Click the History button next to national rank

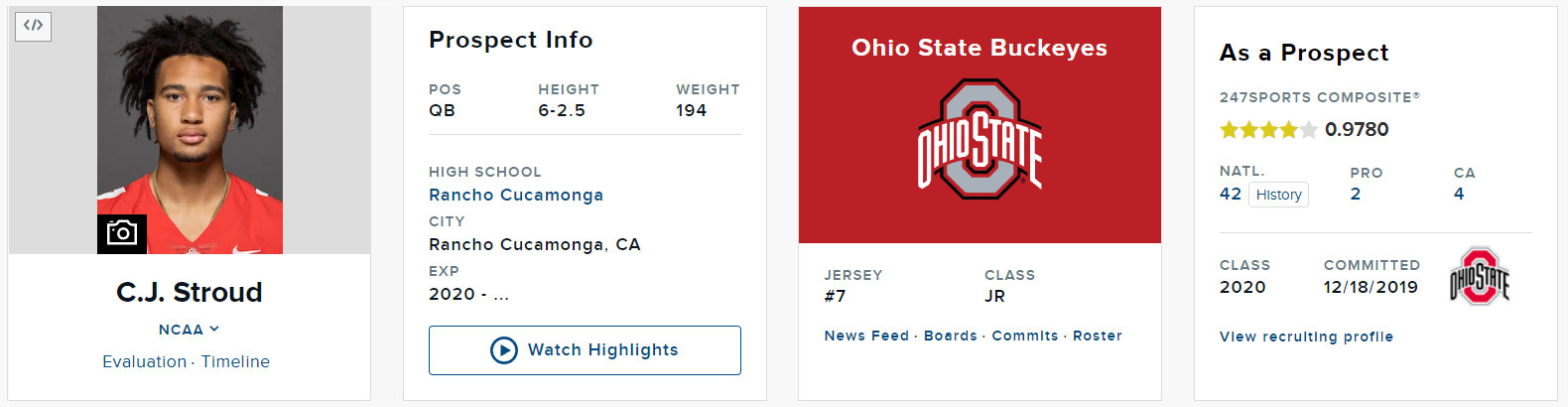coord(1278,195)
